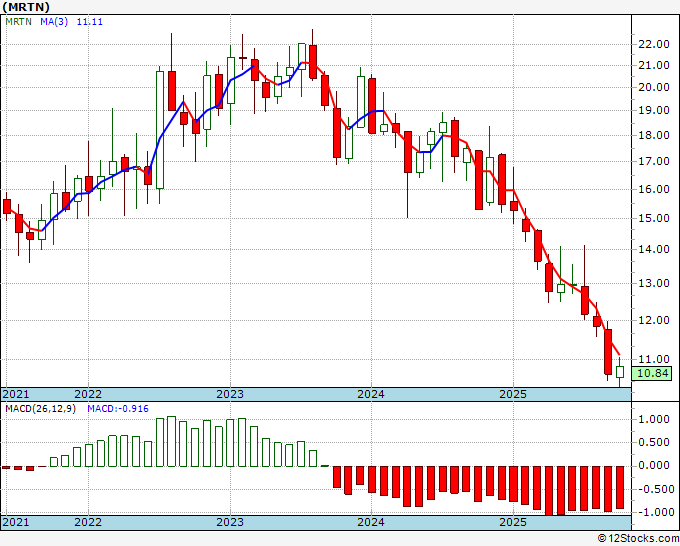Click the 20.00 price axis label
The image size is (680, 546).
(x=654, y=88)
